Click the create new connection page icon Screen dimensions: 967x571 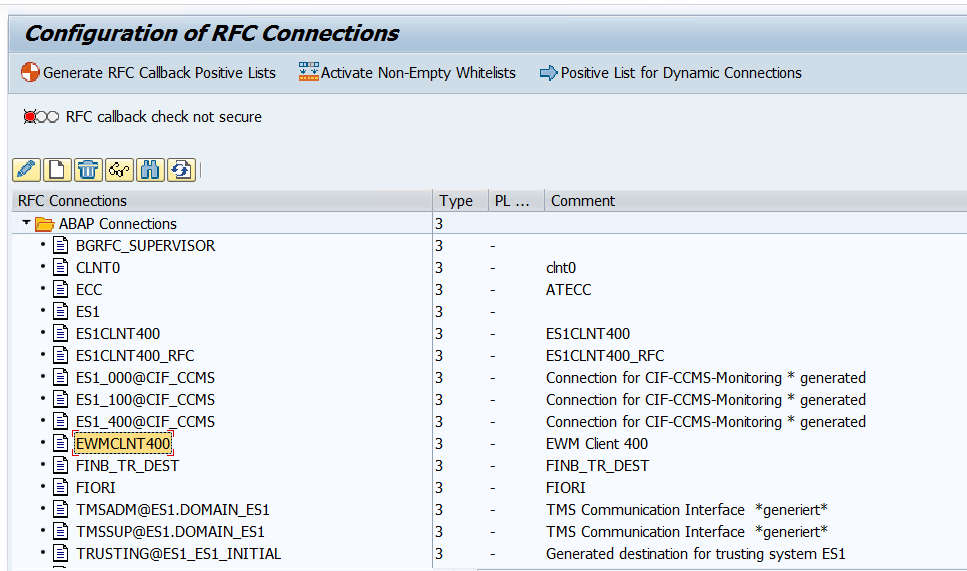coord(57,170)
